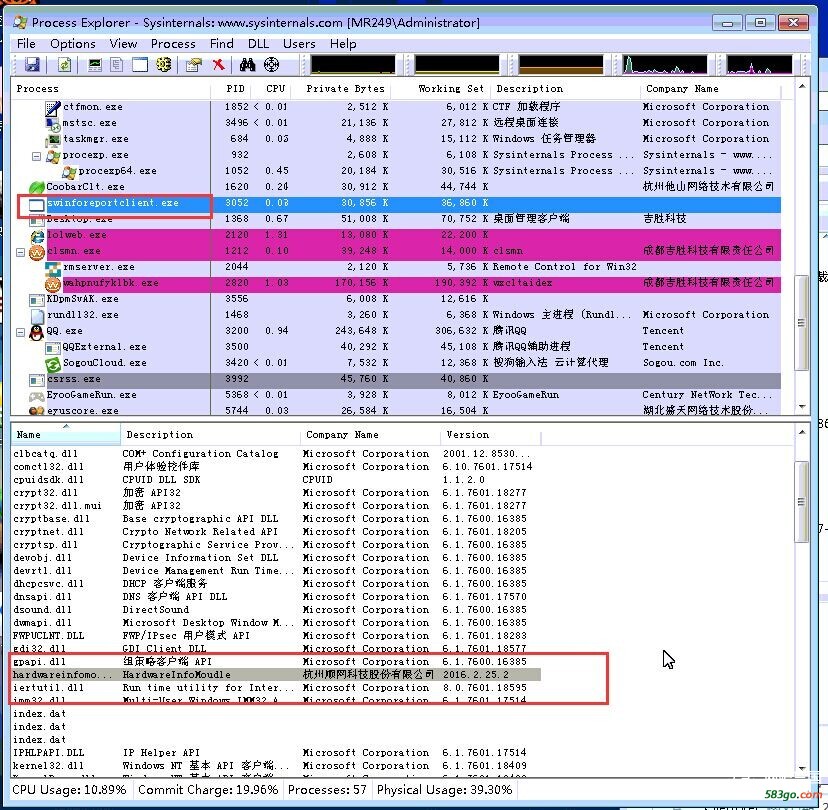Open the File menu
Image resolution: width=828 pixels, height=810 pixels.
coord(26,44)
